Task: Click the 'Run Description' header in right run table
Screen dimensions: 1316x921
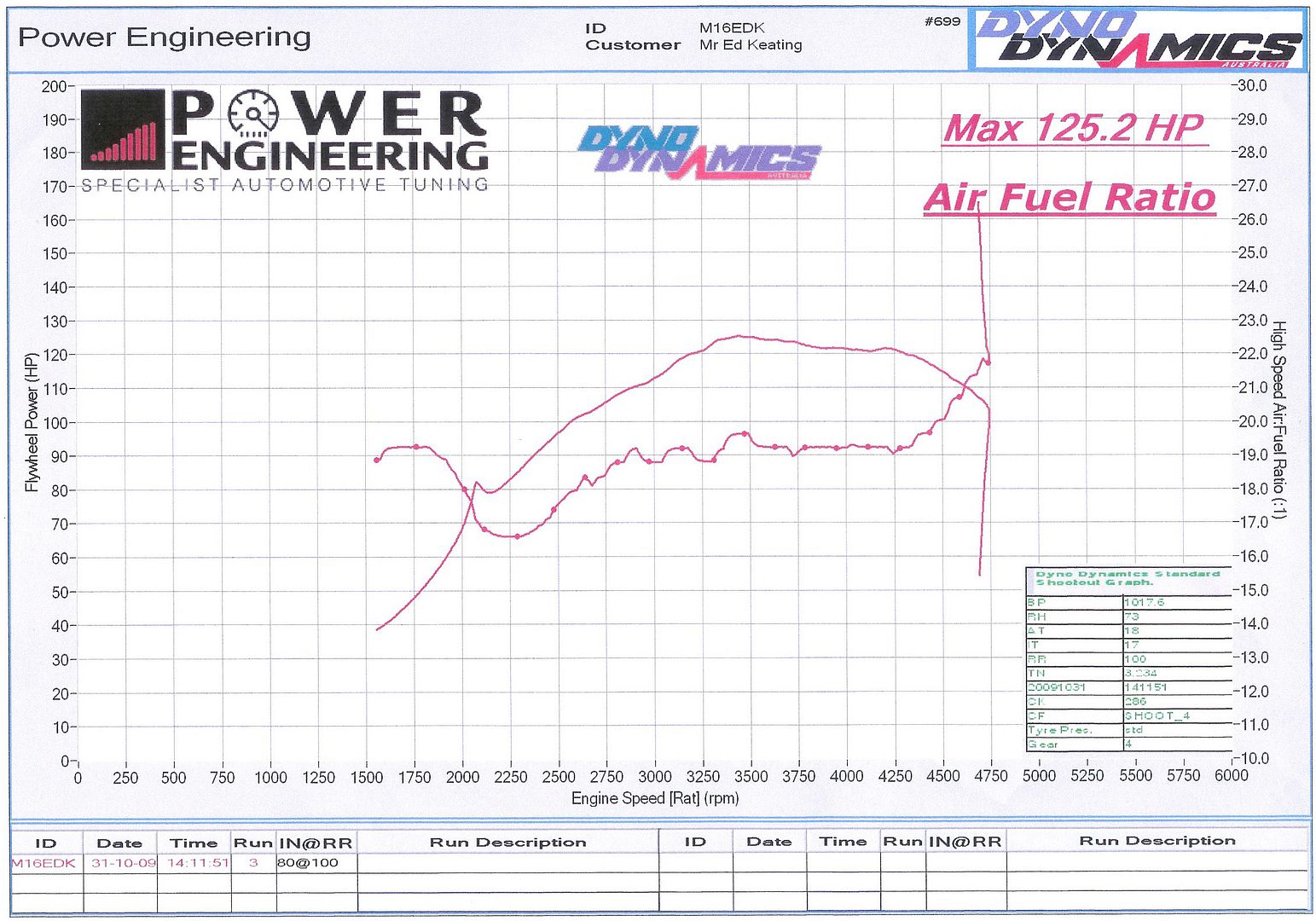Action: pos(1157,841)
